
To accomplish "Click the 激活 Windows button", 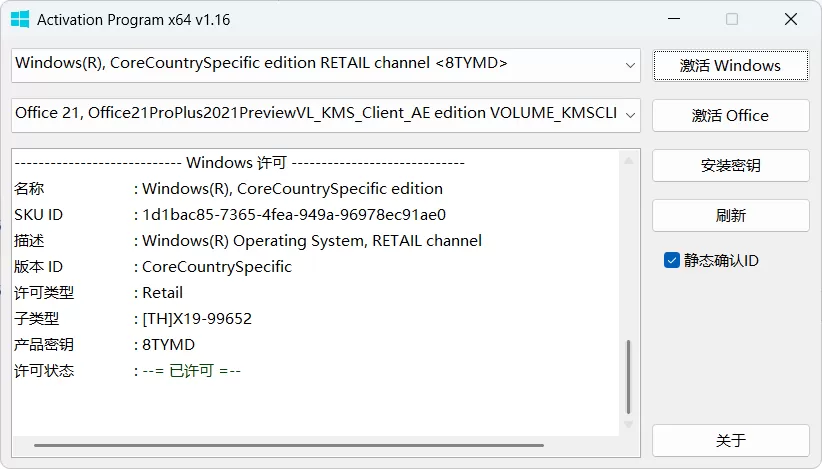I will click(x=730, y=66).
